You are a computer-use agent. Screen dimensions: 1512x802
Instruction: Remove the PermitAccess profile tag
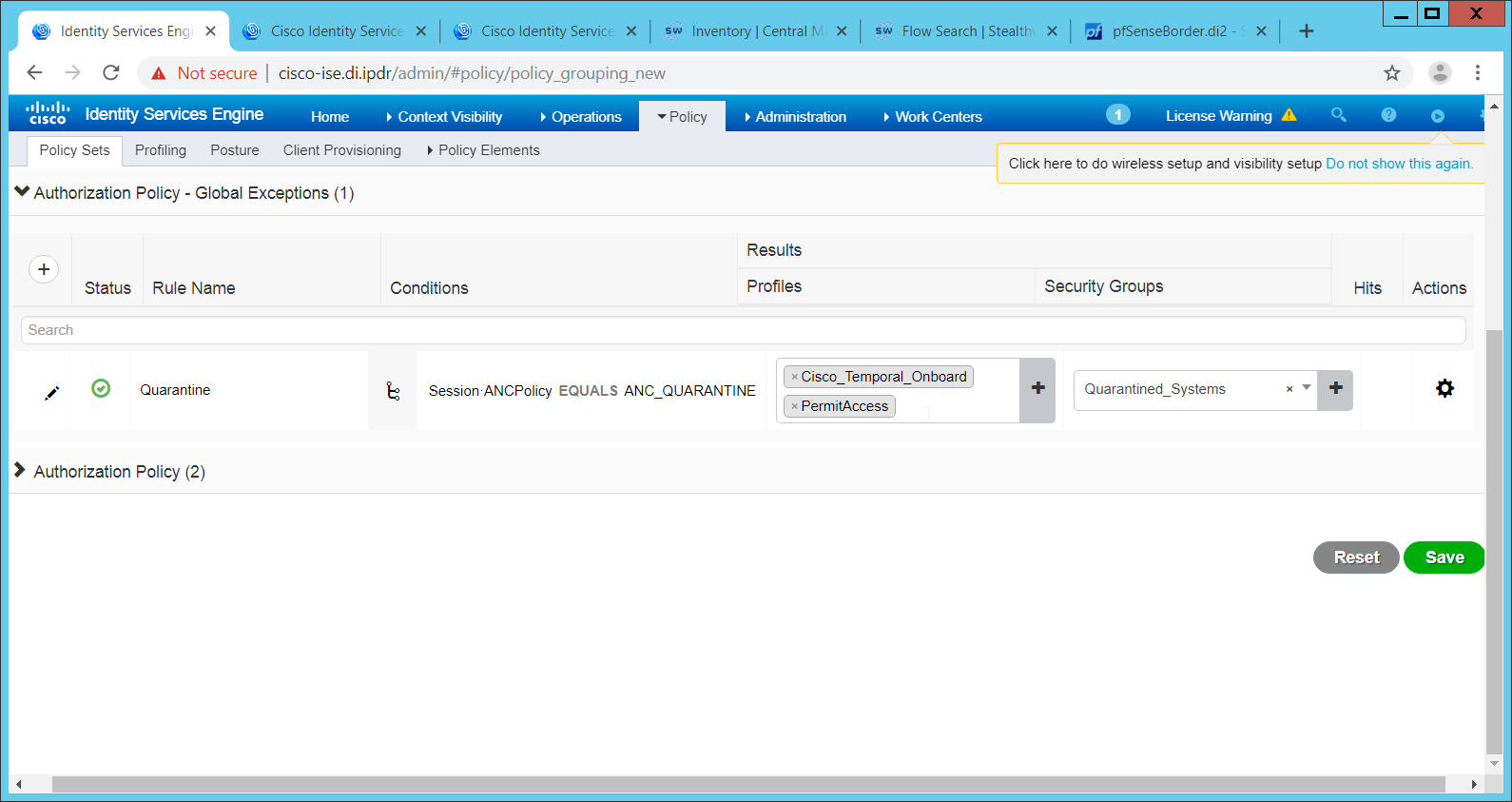795,406
